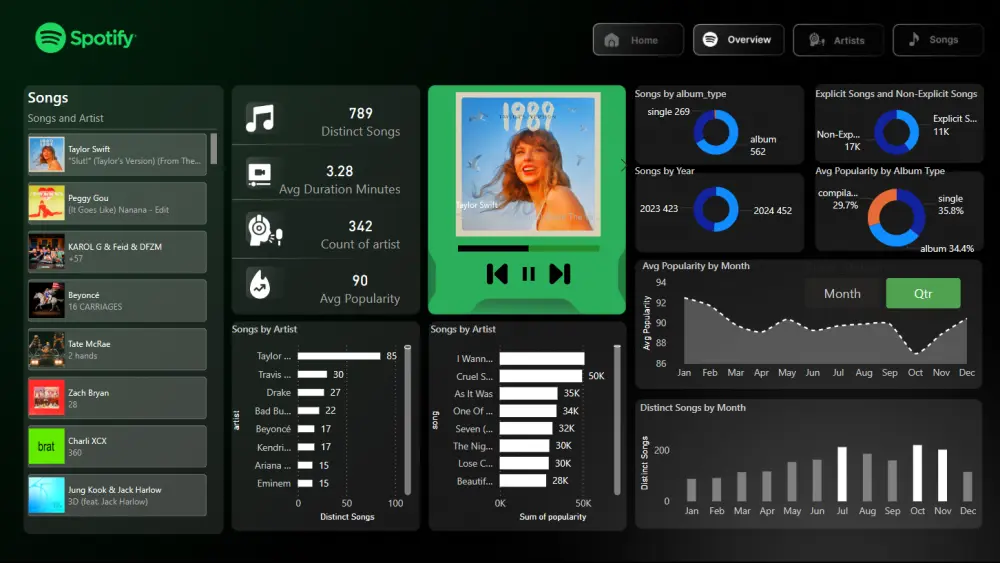Go to the Artists tab
This screenshot has width=1000, height=563.
[x=838, y=40]
